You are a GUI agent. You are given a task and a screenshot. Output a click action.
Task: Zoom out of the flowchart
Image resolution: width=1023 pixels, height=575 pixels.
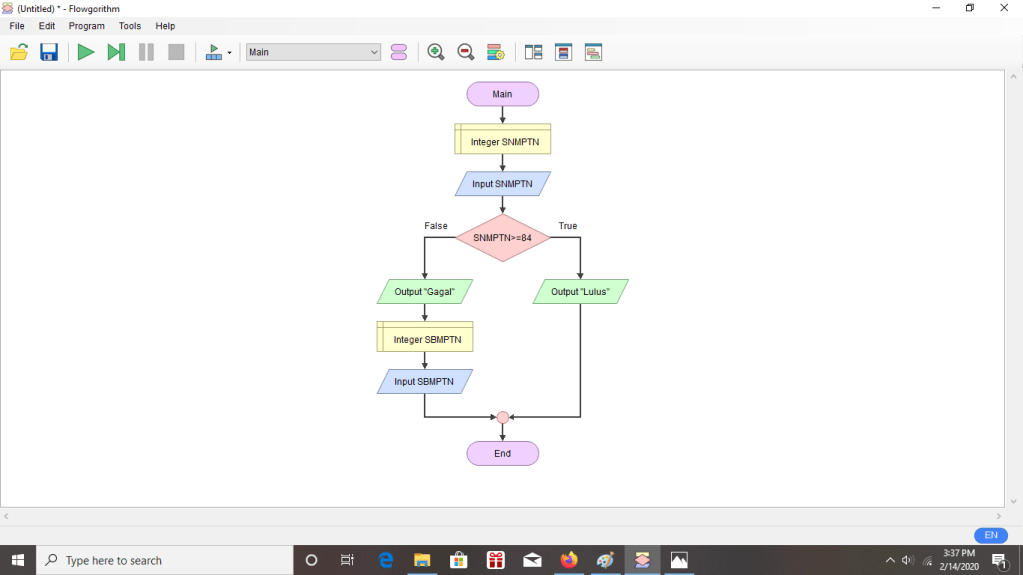(x=466, y=52)
